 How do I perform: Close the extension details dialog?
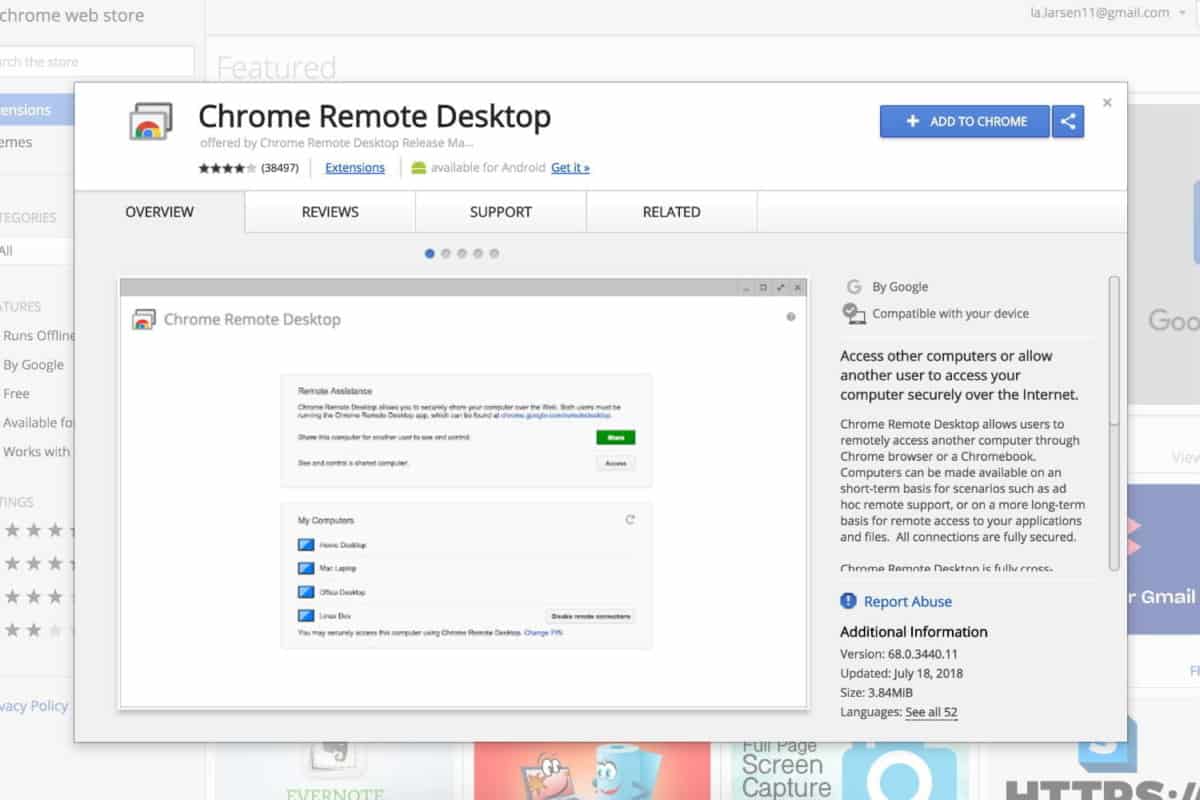point(1107,102)
